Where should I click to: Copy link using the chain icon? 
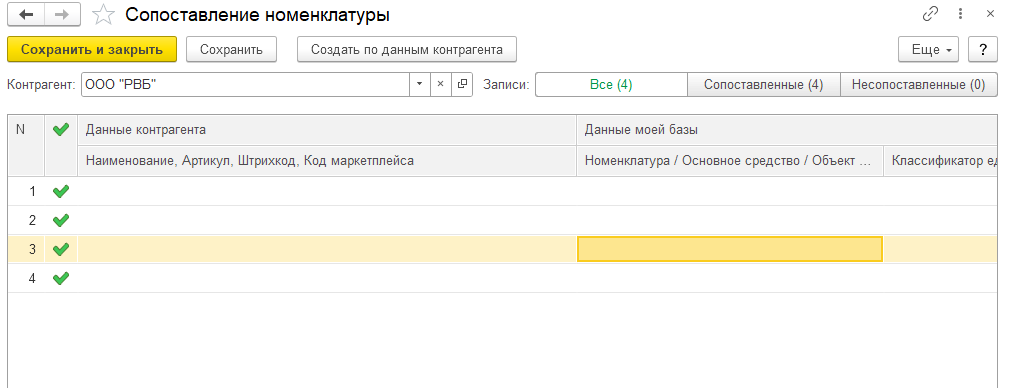point(930,14)
